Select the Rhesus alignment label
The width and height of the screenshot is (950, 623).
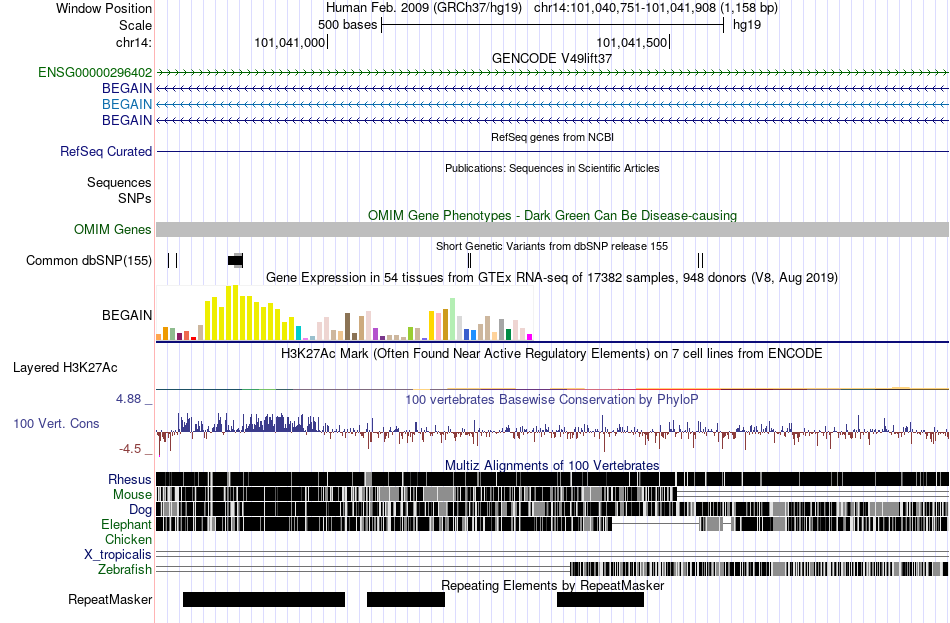(130, 479)
